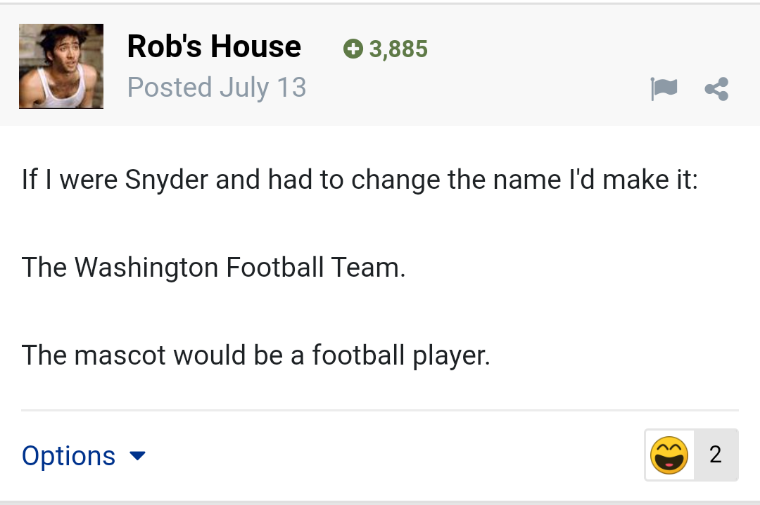The image size is (760, 505).
Task: Click the sentence about the mascot
Action: pyautogui.click(x=256, y=355)
